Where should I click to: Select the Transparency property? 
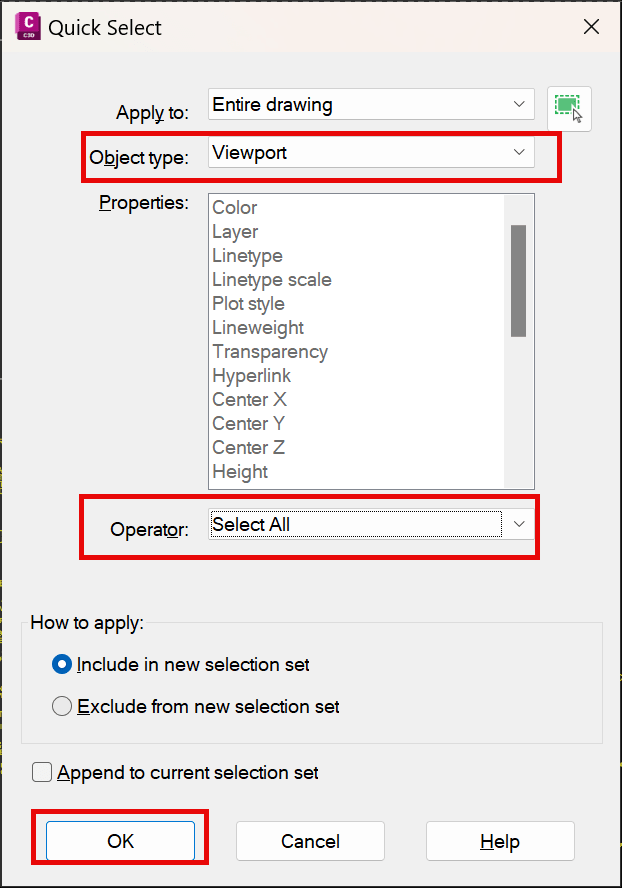[x=270, y=352]
